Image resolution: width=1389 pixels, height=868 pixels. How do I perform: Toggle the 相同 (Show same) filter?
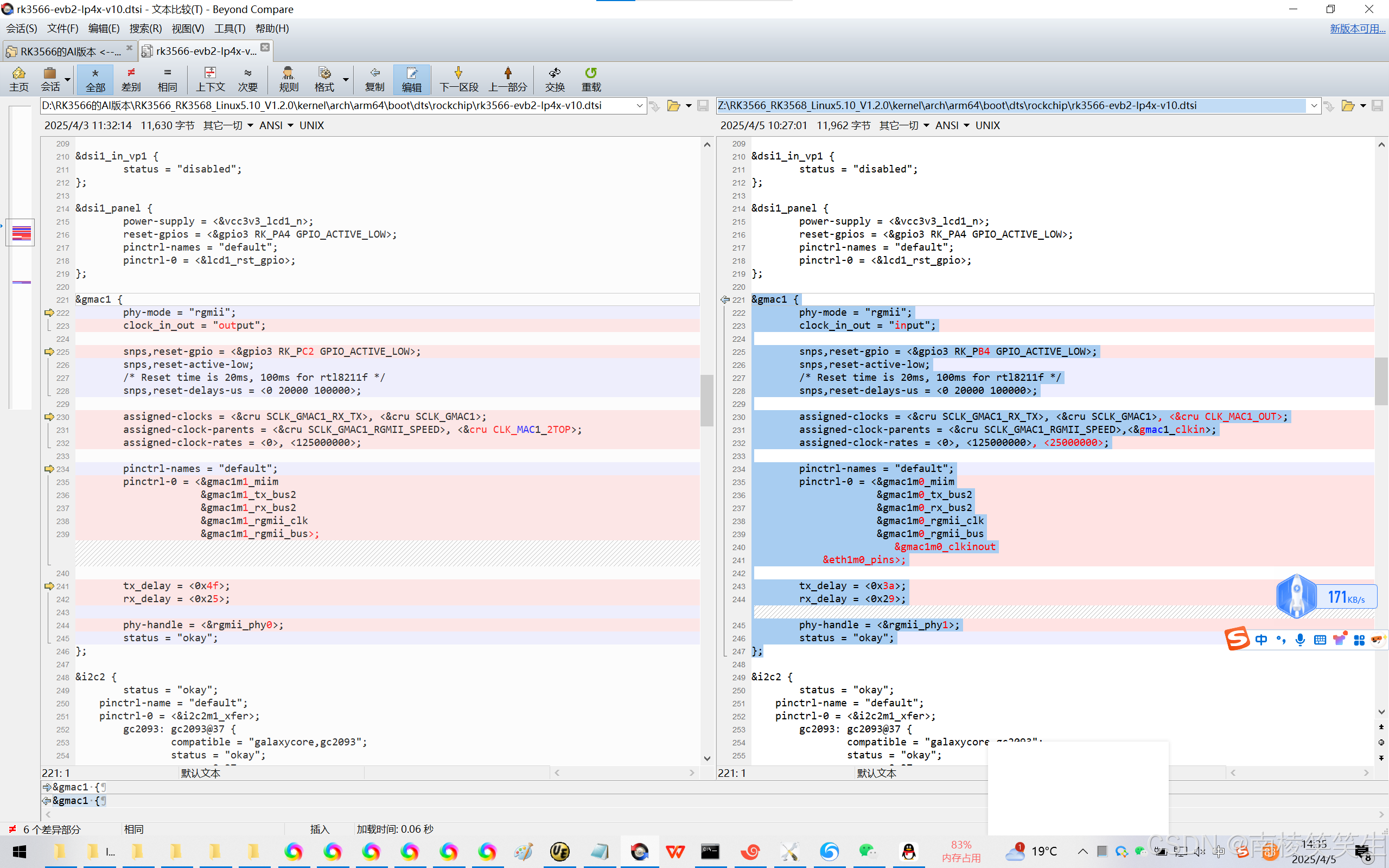167,79
